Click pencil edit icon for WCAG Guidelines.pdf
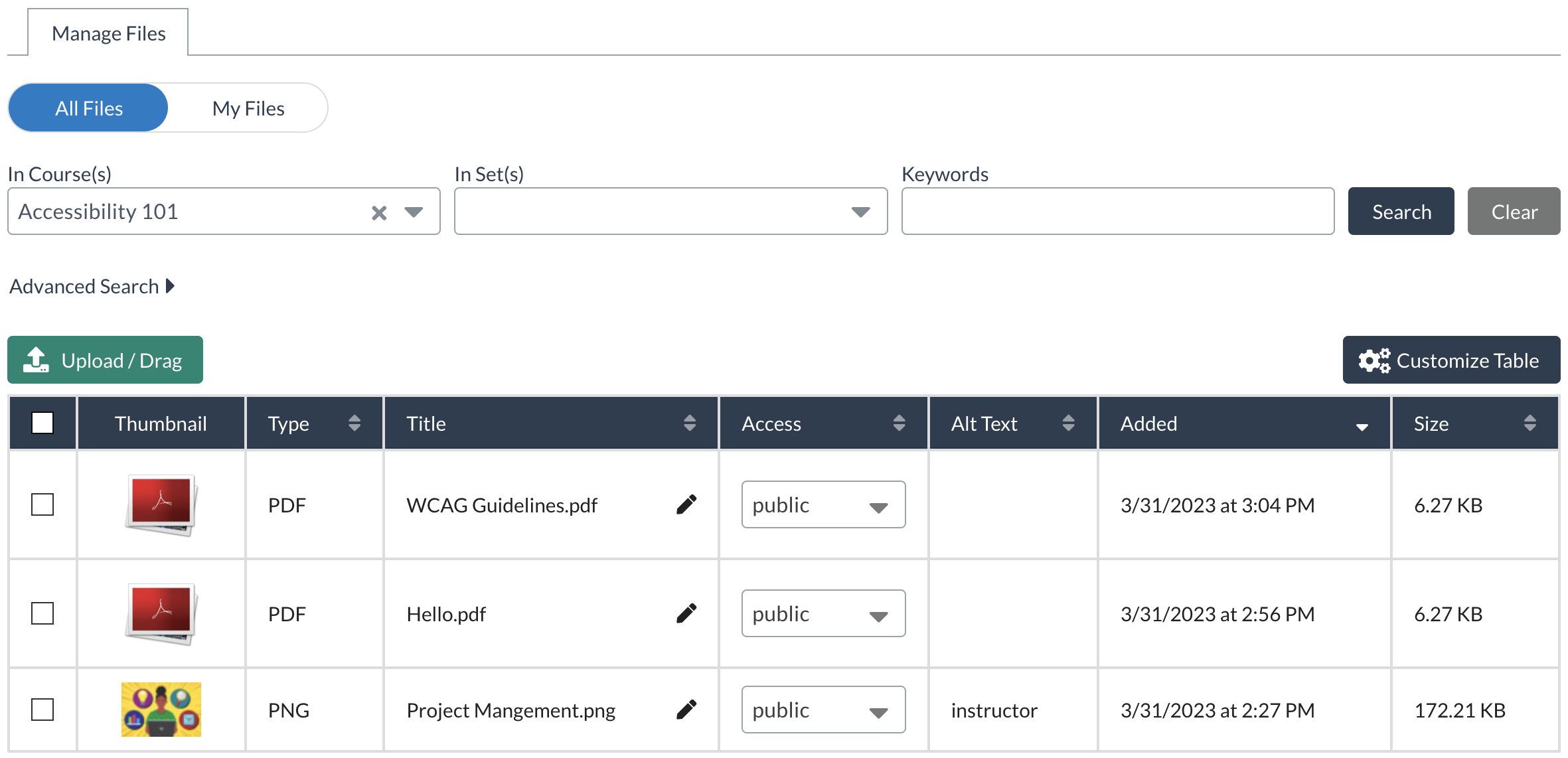 click(x=686, y=504)
